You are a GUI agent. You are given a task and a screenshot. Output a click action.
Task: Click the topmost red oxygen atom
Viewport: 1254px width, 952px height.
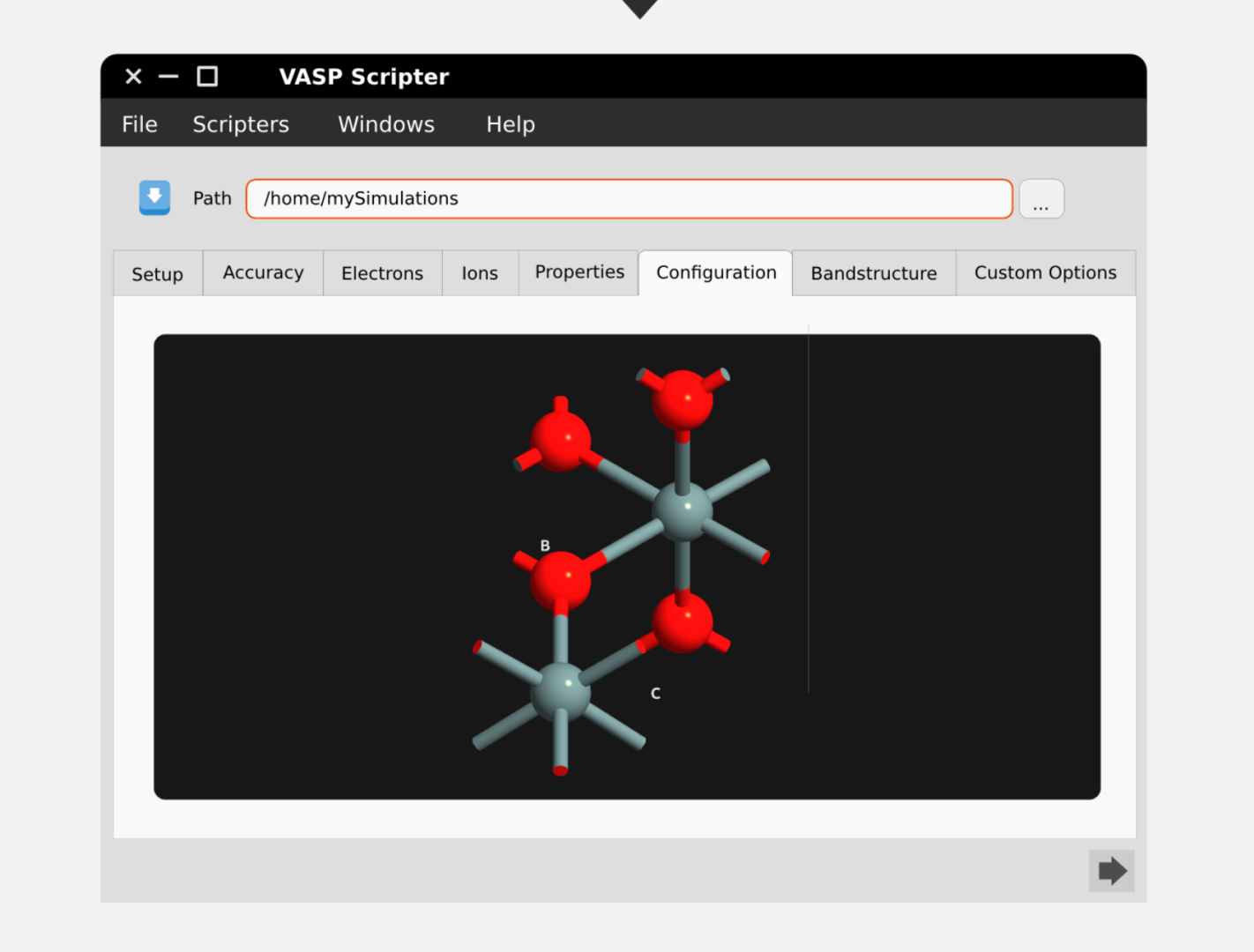pos(683,400)
